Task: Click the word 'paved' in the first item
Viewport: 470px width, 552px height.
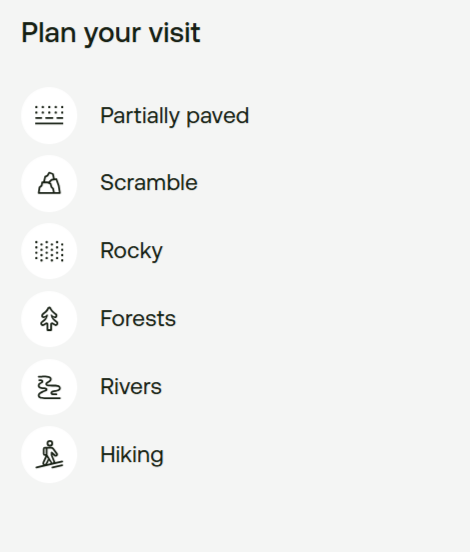Action: (218, 117)
